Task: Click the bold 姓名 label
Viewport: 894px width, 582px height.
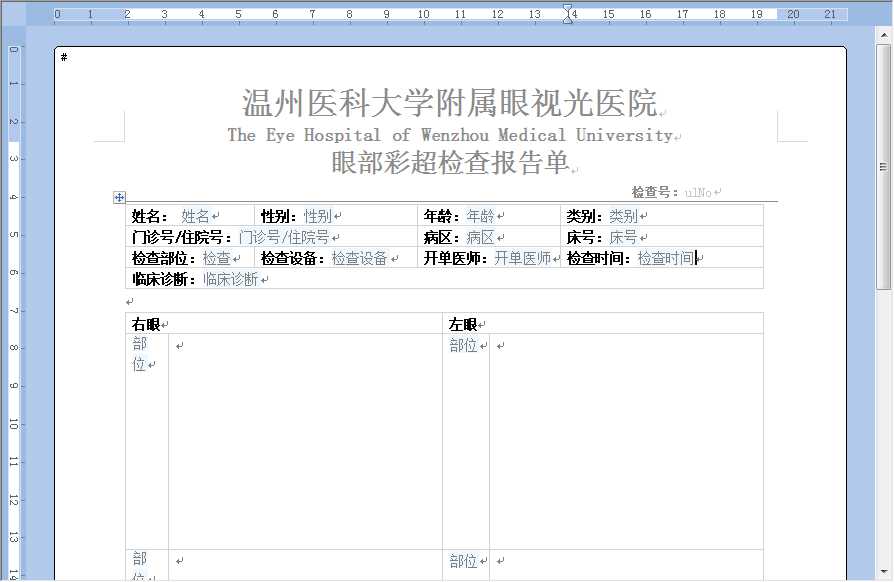Action: (x=150, y=216)
